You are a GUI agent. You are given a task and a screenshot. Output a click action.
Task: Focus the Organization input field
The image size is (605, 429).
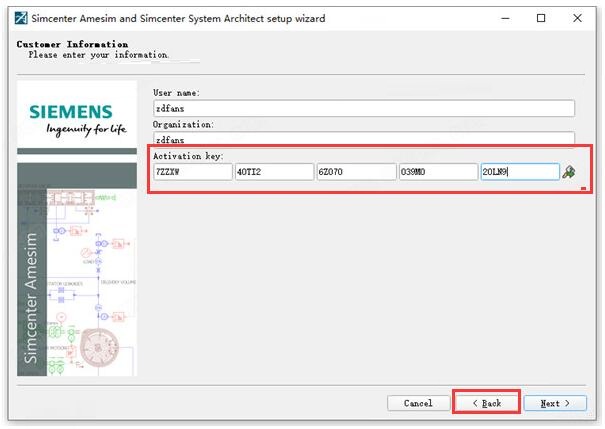click(364, 138)
